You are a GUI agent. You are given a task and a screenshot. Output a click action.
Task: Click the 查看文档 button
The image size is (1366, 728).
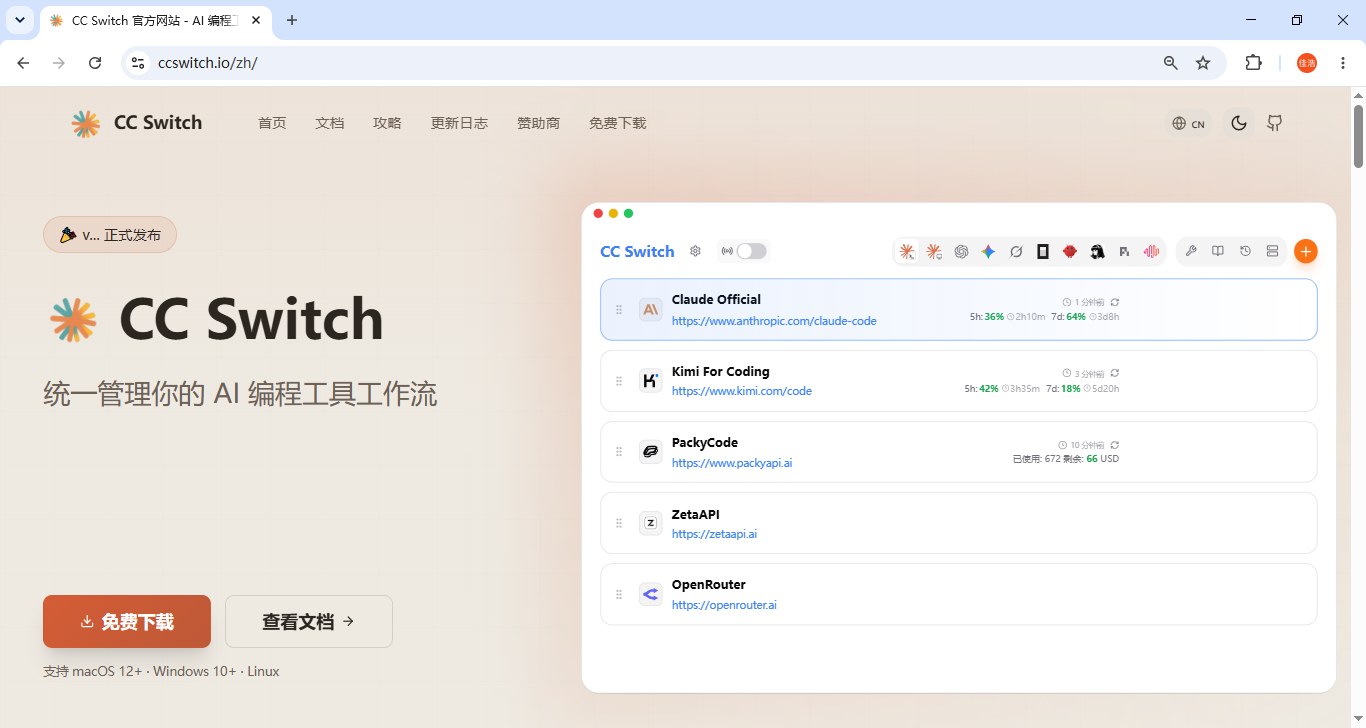(x=309, y=621)
